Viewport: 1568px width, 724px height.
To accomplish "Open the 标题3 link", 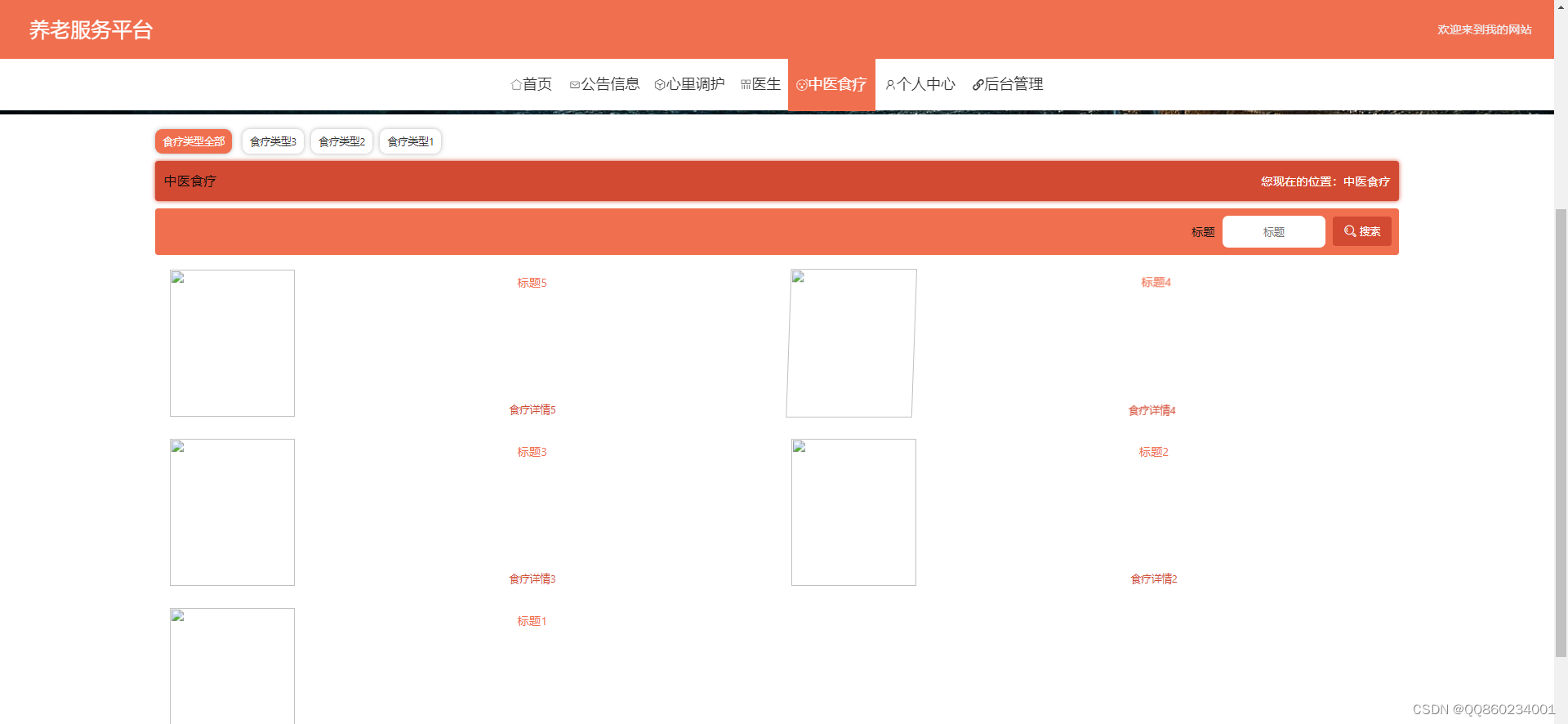I will pyautogui.click(x=532, y=452).
